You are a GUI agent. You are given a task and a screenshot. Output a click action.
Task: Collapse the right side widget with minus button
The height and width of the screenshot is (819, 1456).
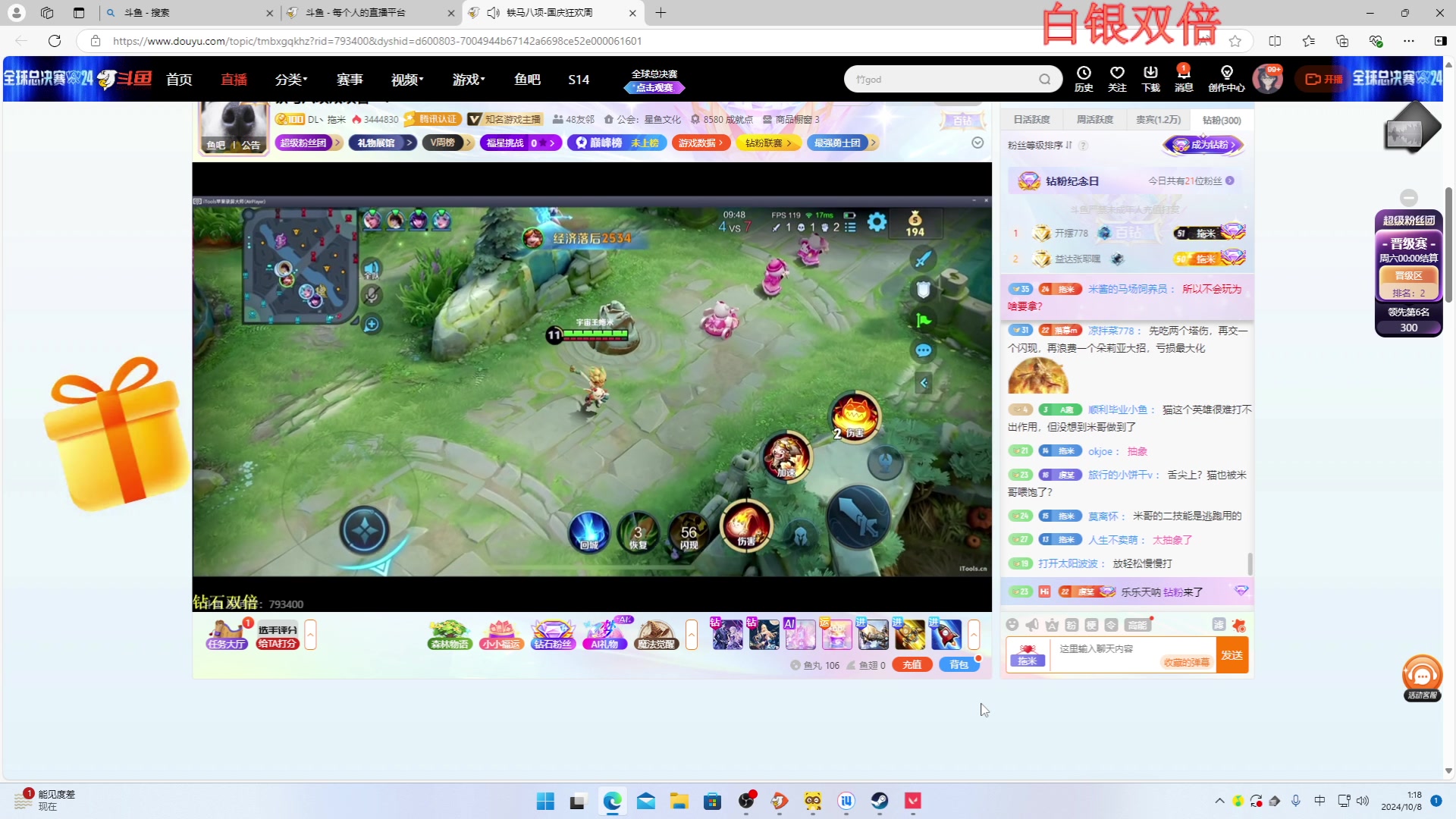click(1409, 198)
